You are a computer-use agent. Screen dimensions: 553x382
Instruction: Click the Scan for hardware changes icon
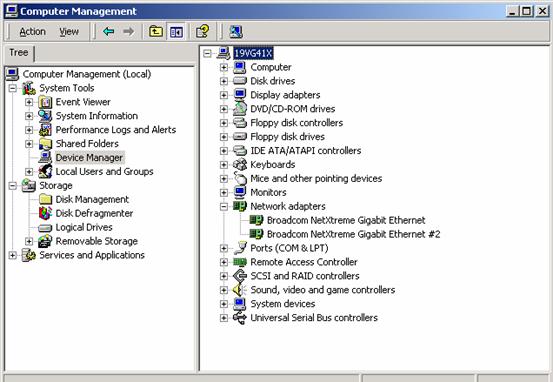pos(236,31)
